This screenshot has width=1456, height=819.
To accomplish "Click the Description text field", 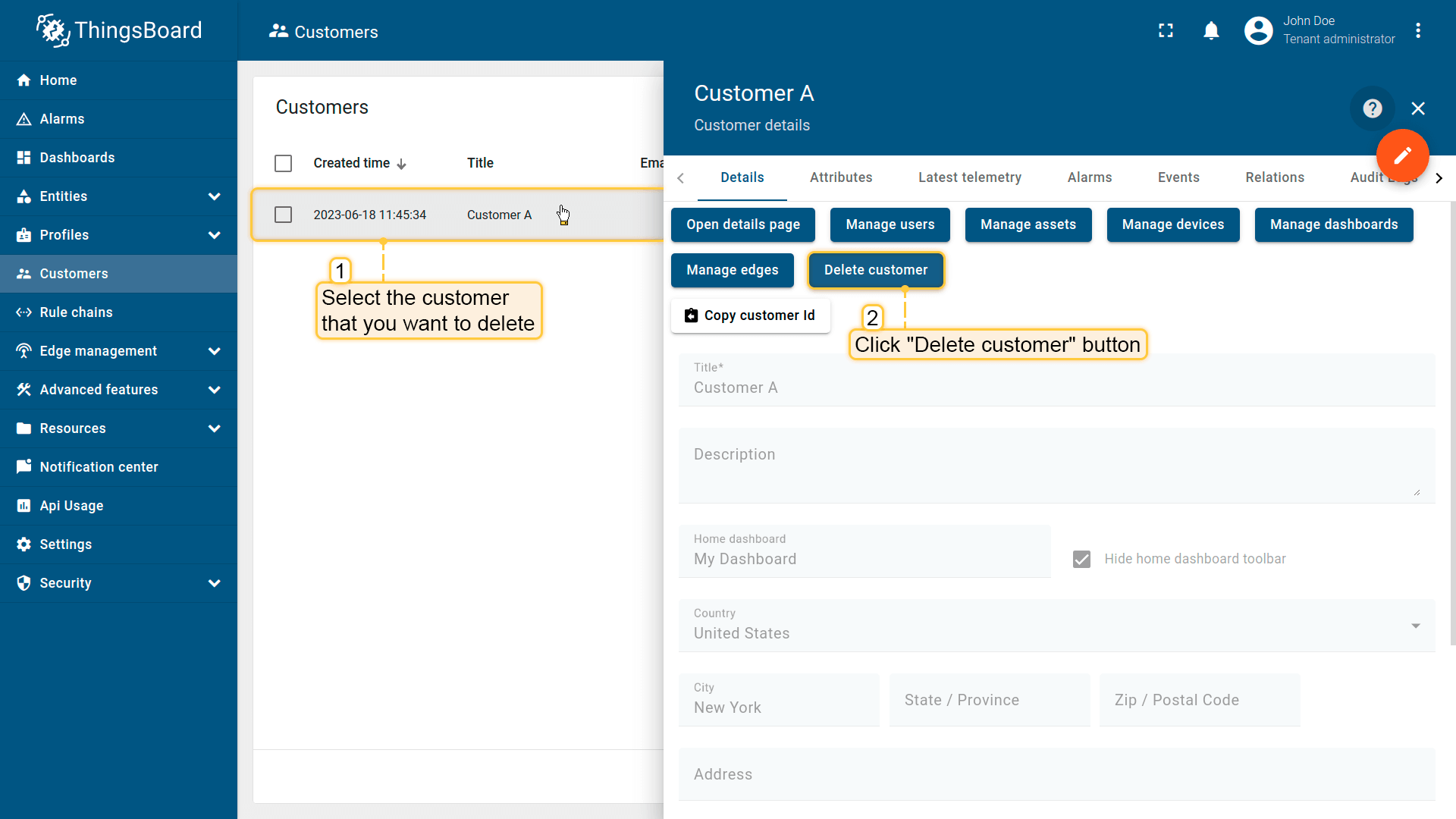I will [x=1056, y=465].
